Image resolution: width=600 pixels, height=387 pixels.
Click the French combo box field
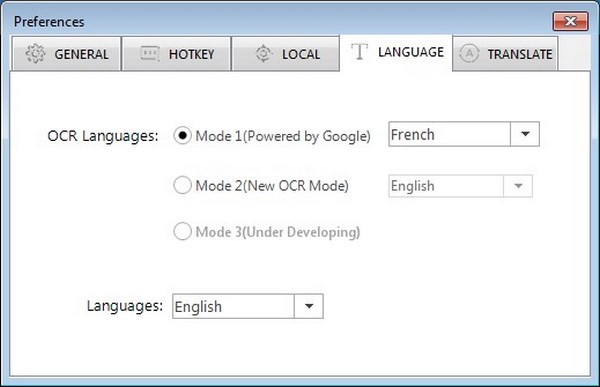[464, 134]
